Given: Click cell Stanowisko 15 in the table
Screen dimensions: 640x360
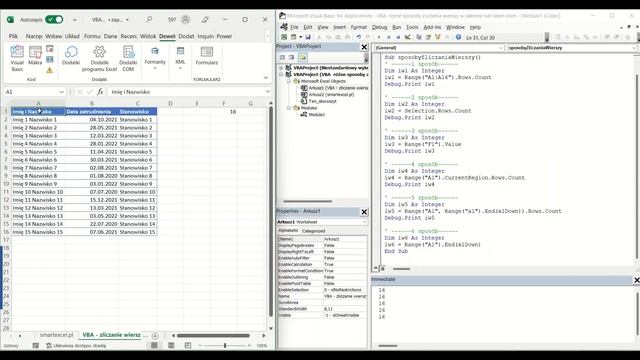Looking at the screenshot, I should (x=137, y=232).
